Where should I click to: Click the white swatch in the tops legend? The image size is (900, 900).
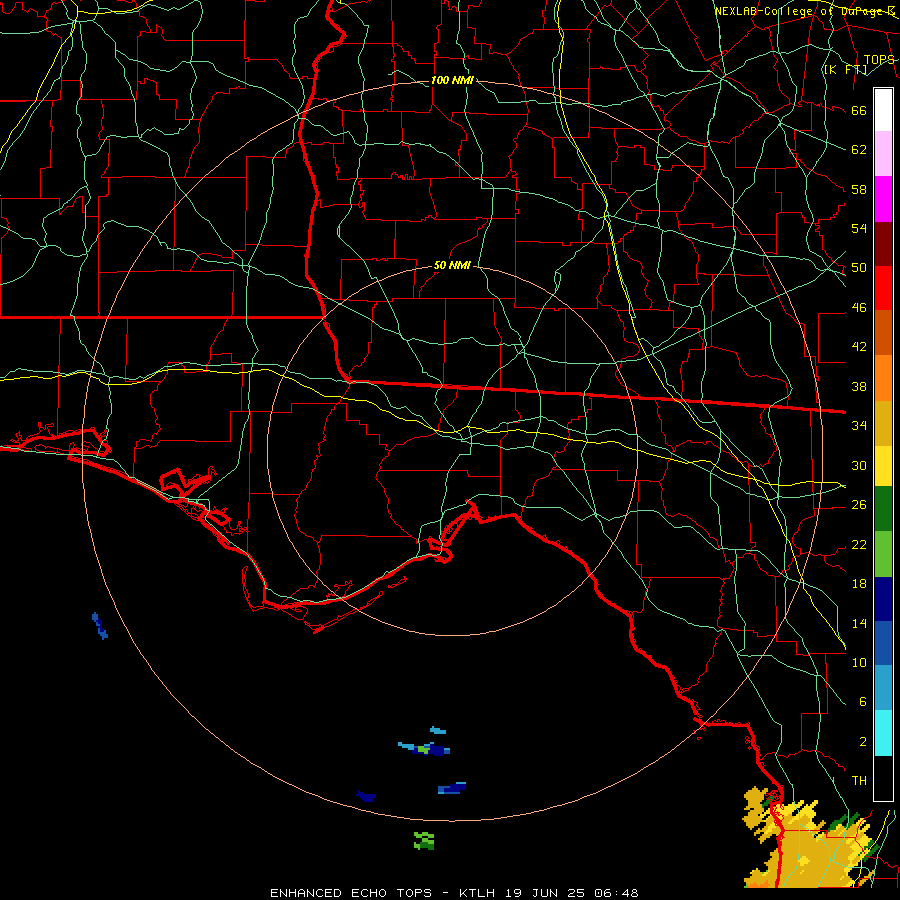tap(883, 110)
